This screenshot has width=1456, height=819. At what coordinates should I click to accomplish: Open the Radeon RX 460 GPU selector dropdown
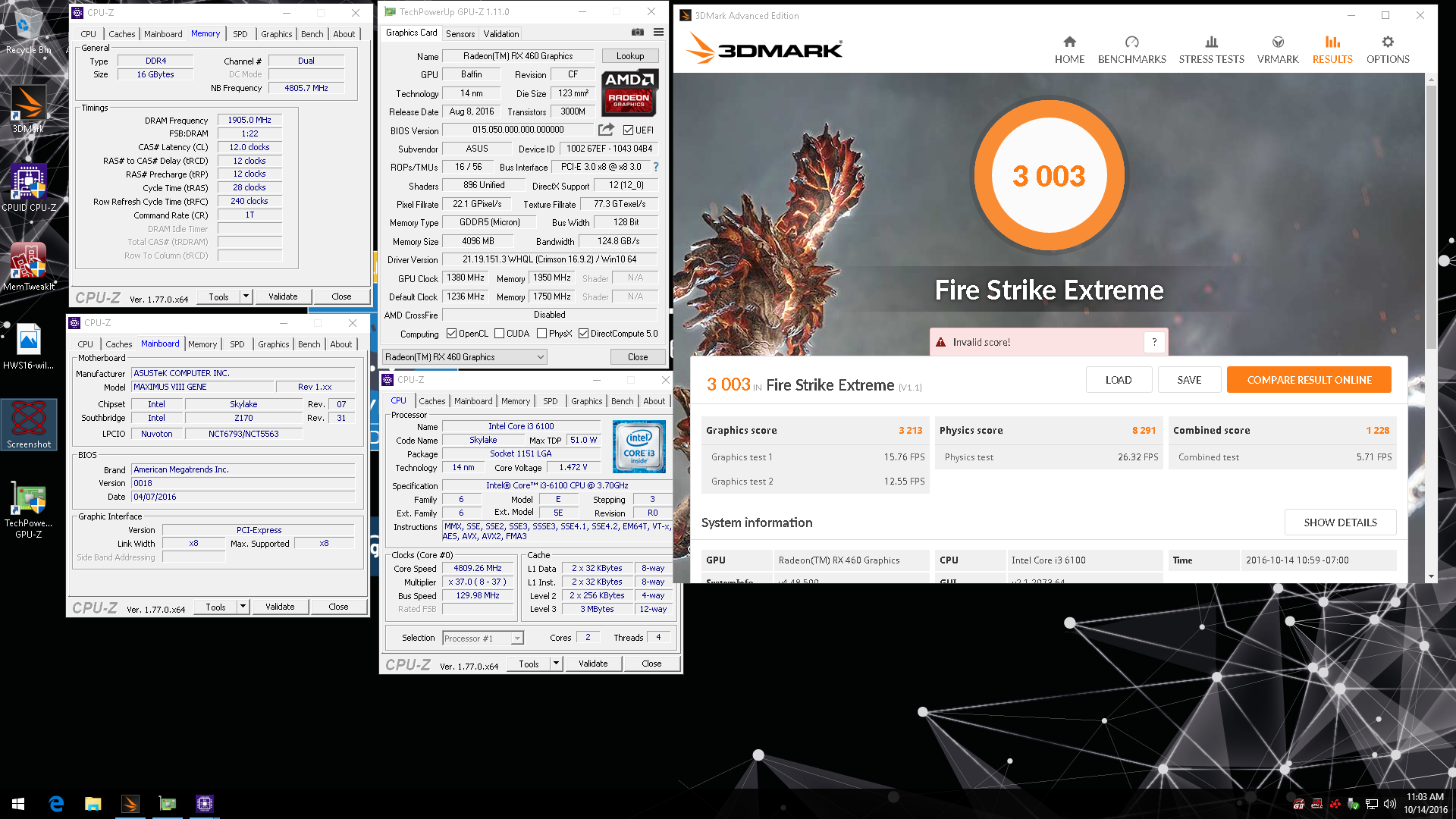464,357
